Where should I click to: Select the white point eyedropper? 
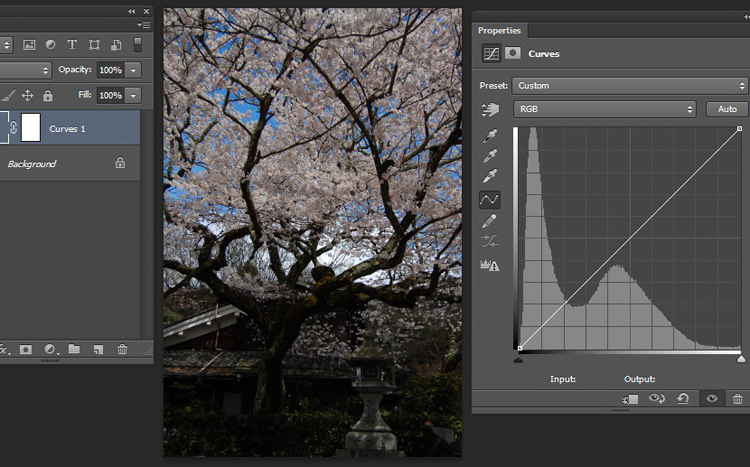[x=490, y=176]
